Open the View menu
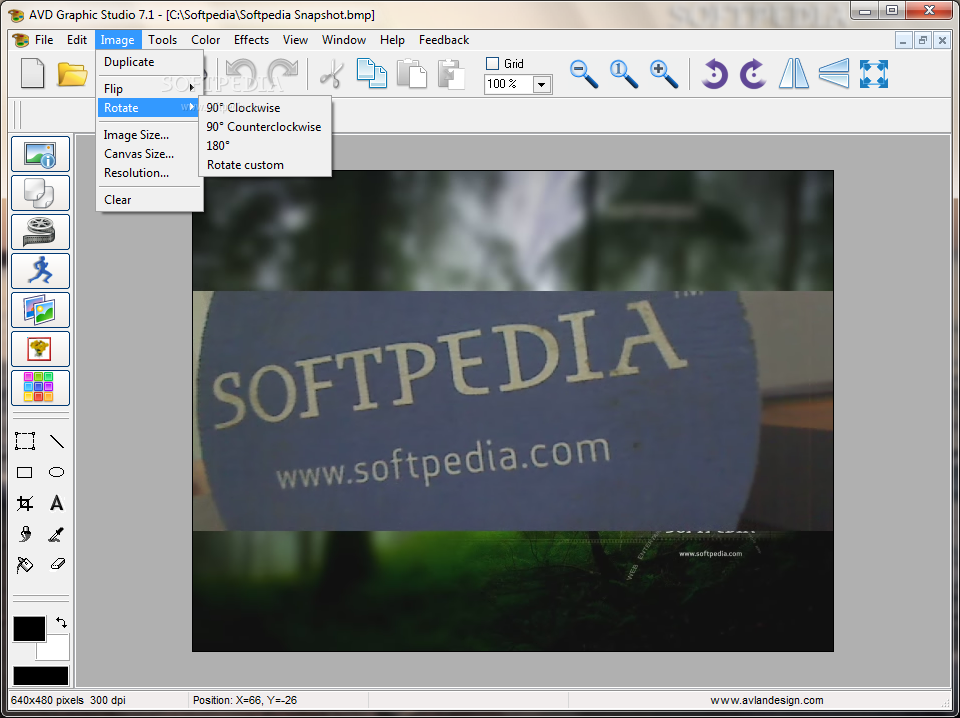Image resolution: width=960 pixels, height=718 pixels. pyautogui.click(x=295, y=40)
